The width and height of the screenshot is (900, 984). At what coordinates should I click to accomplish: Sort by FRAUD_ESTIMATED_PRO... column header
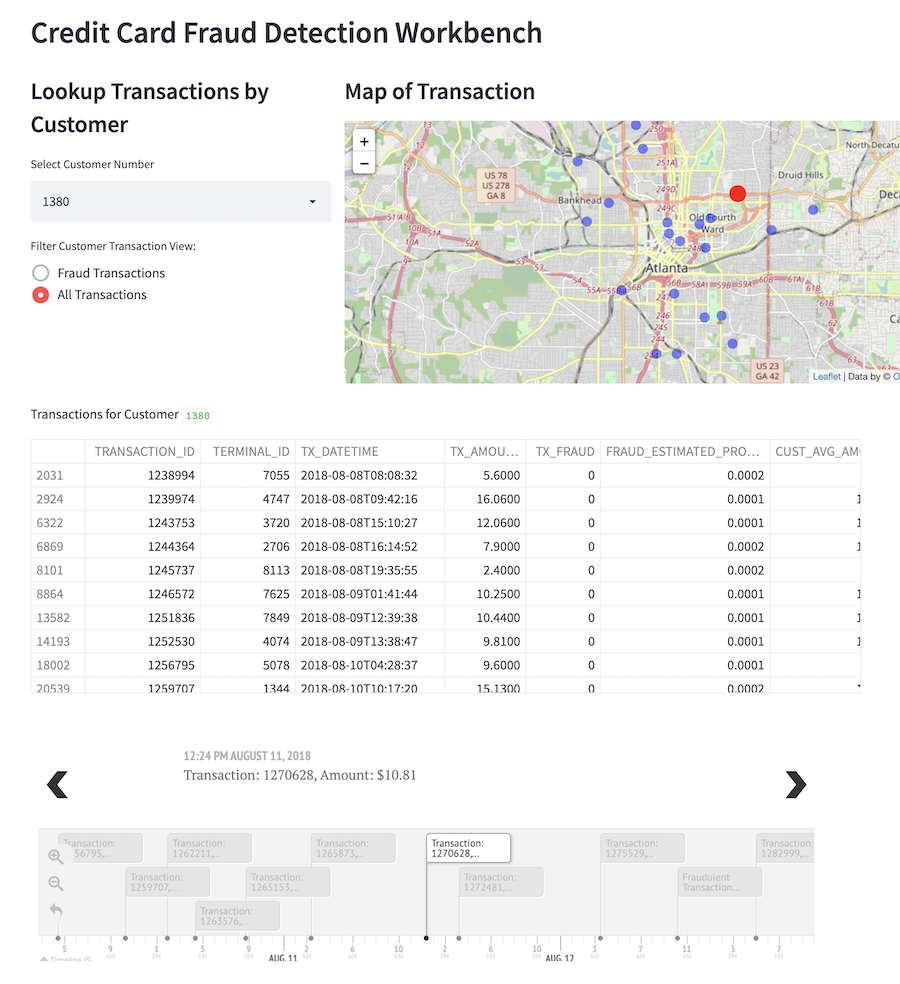(x=685, y=452)
